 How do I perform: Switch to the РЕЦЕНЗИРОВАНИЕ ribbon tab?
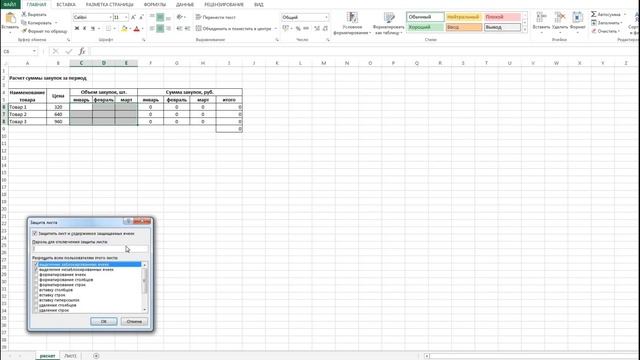click(224, 4)
